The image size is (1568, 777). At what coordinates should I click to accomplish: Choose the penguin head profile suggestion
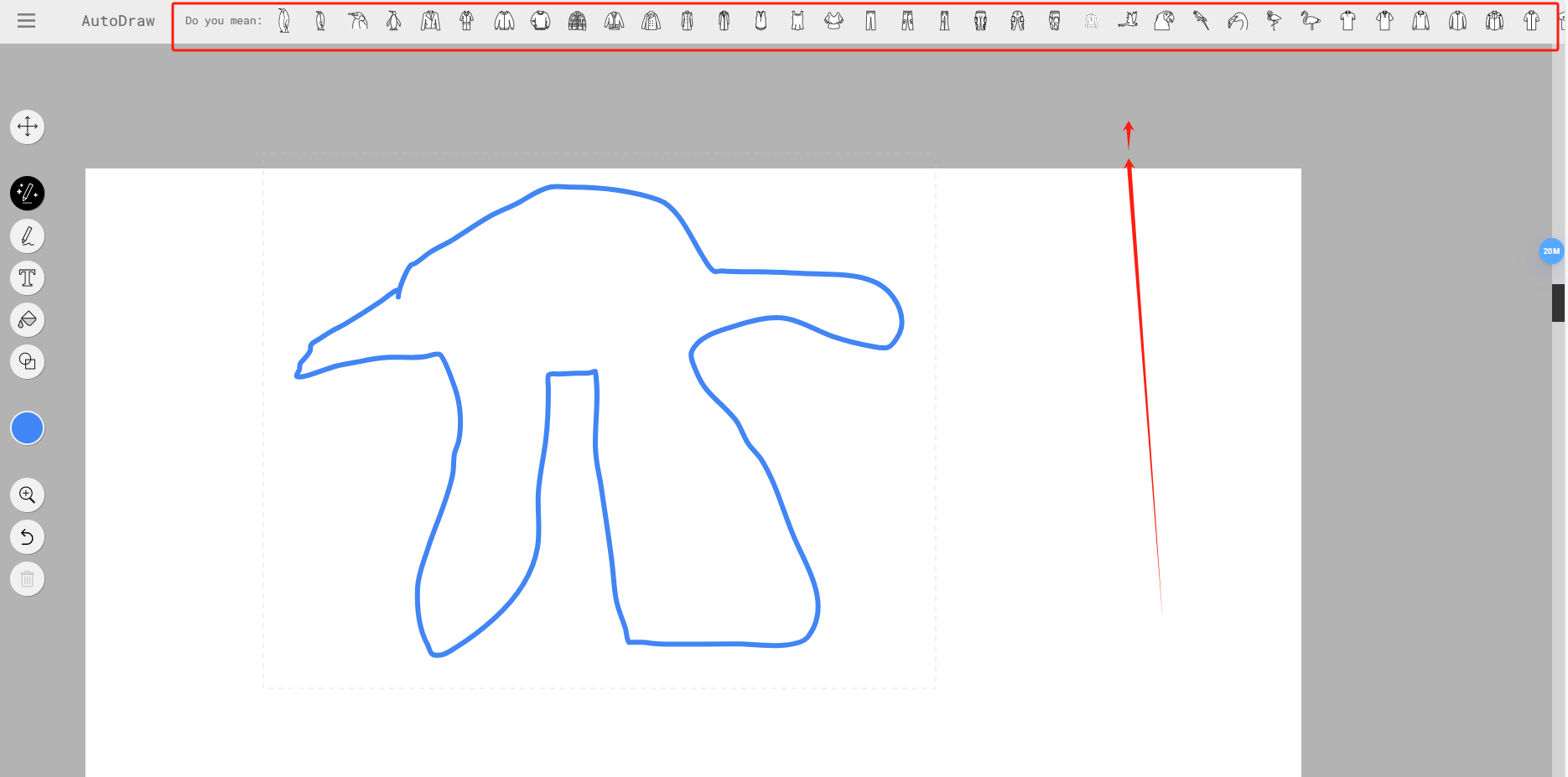358,20
